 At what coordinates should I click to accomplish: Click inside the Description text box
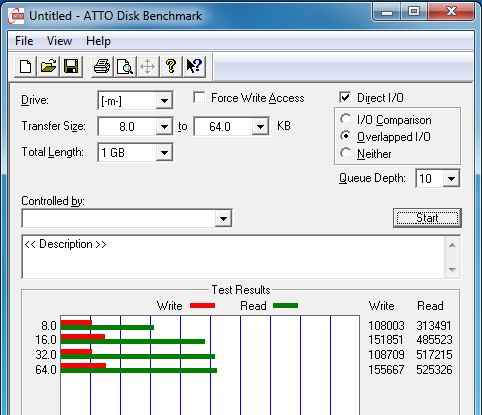coord(233,257)
